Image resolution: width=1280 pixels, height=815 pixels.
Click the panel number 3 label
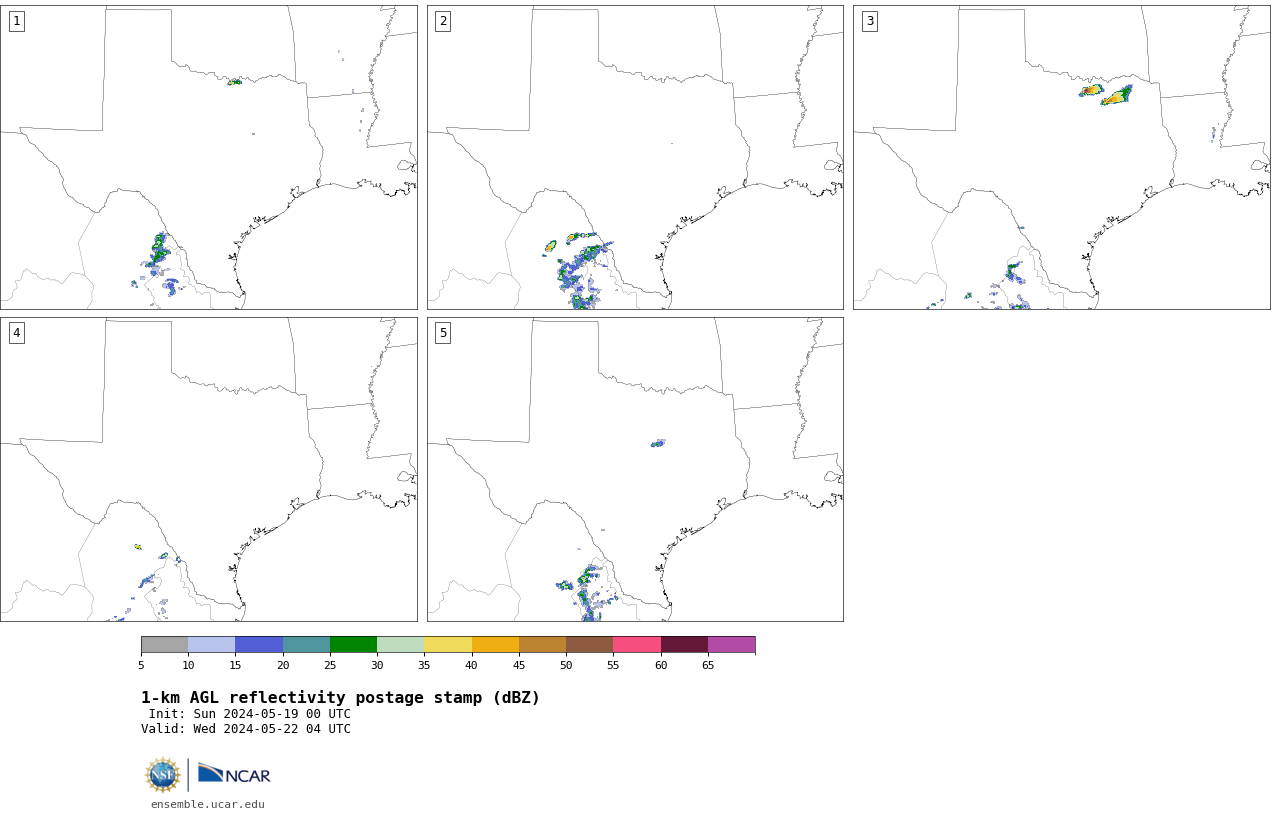click(870, 21)
